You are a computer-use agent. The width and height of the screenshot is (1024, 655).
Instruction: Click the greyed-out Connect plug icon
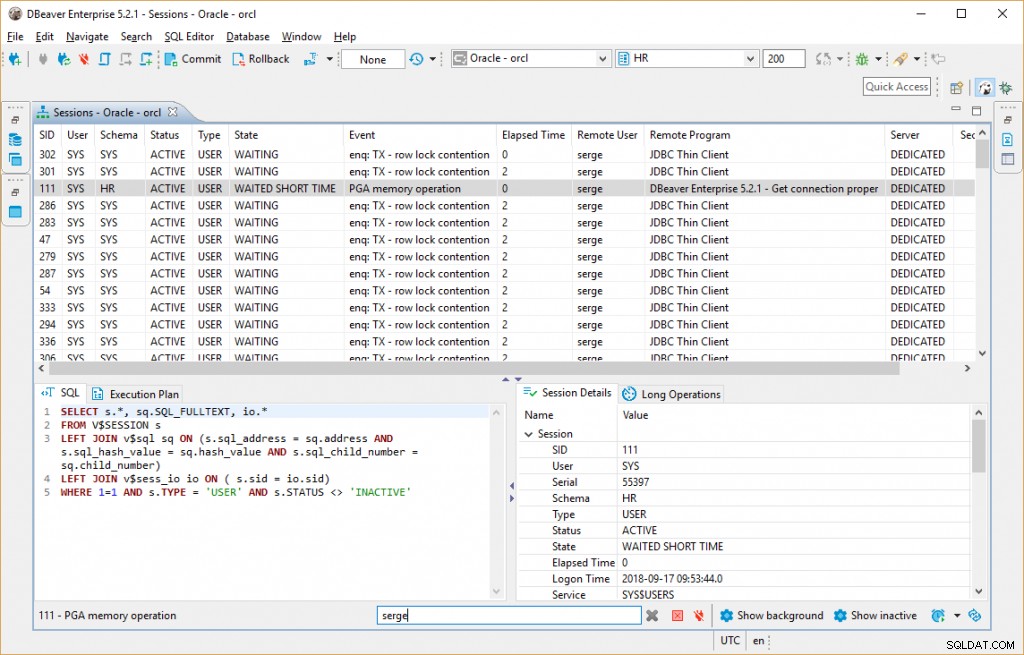[43, 59]
